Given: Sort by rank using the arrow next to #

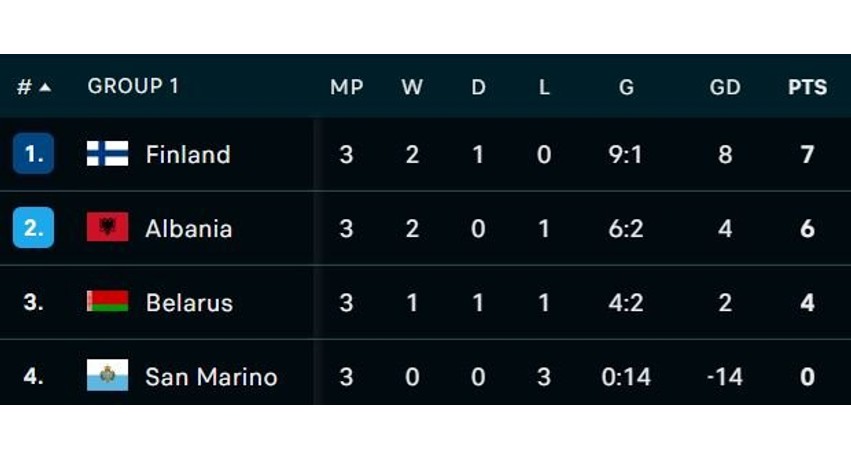Looking at the screenshot, I should pyautogui.click(x=46, y=87).
